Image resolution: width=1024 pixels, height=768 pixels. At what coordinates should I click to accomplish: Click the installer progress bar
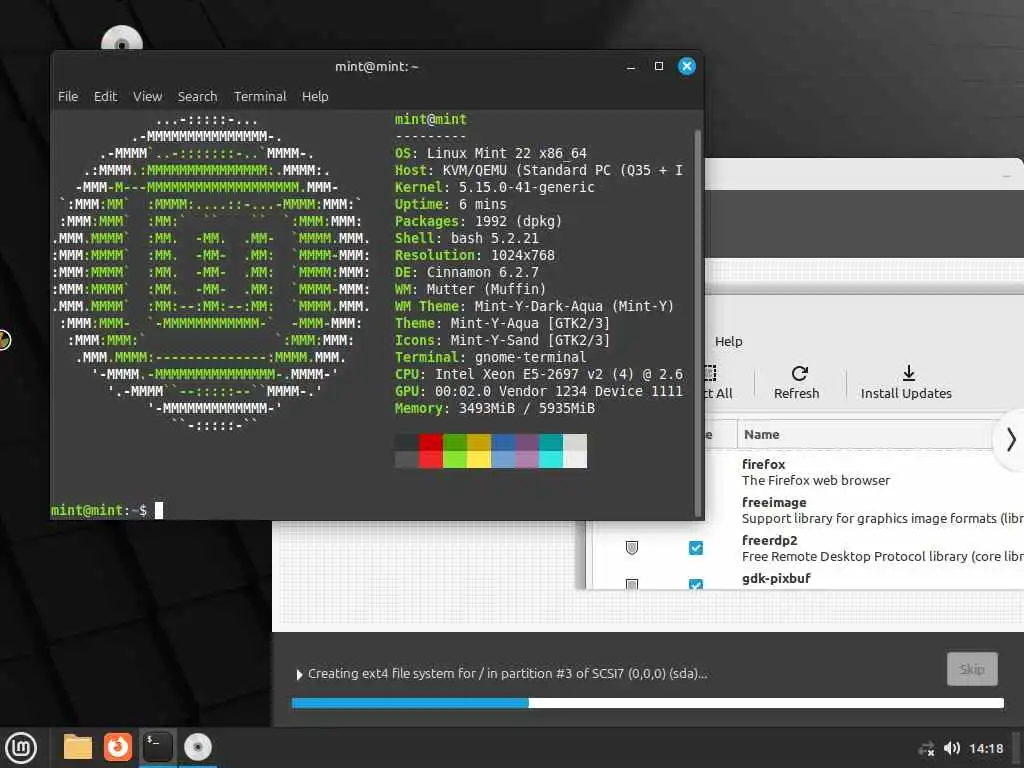647,703
